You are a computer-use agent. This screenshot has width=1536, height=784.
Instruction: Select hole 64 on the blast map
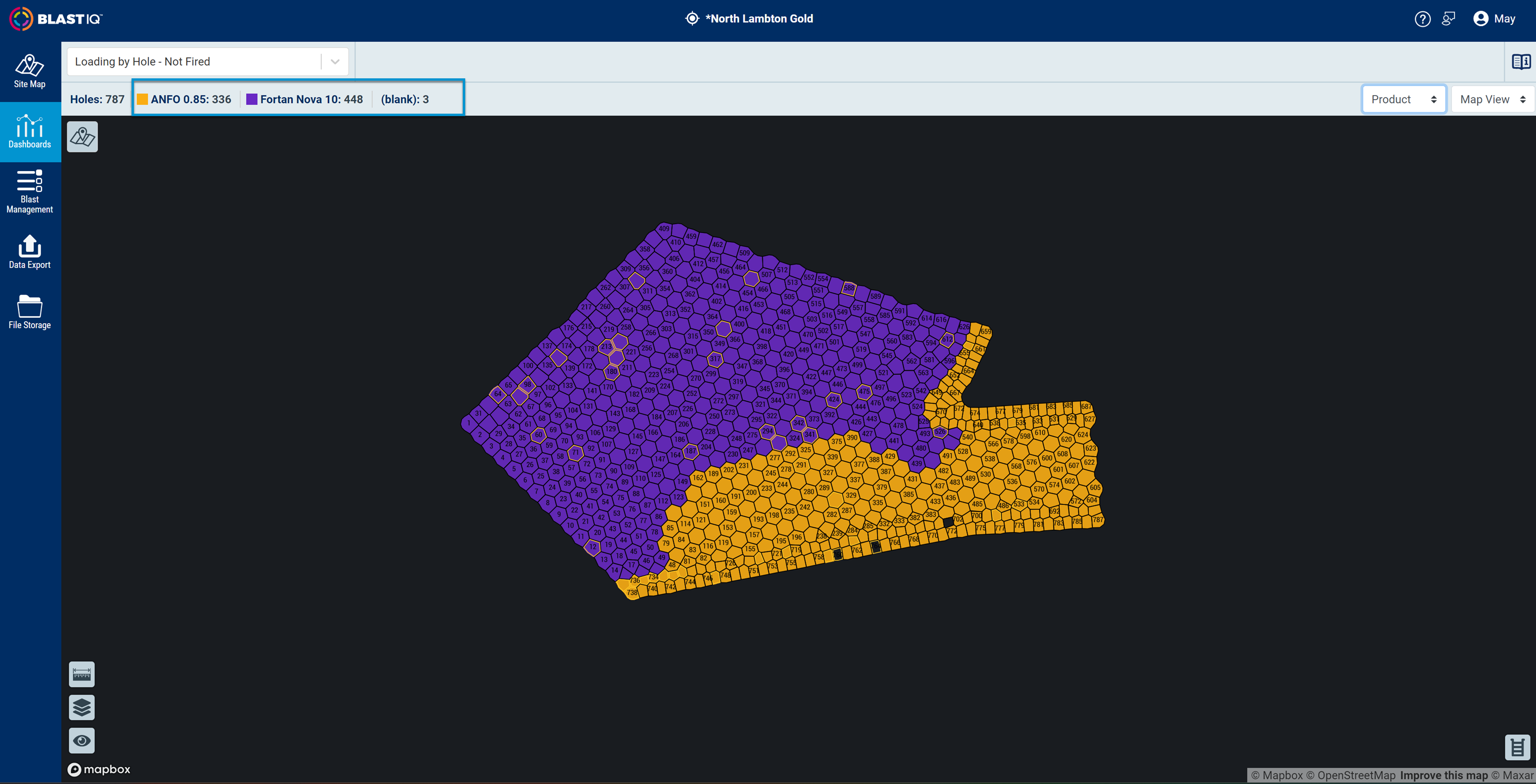(x=498, y=394)
